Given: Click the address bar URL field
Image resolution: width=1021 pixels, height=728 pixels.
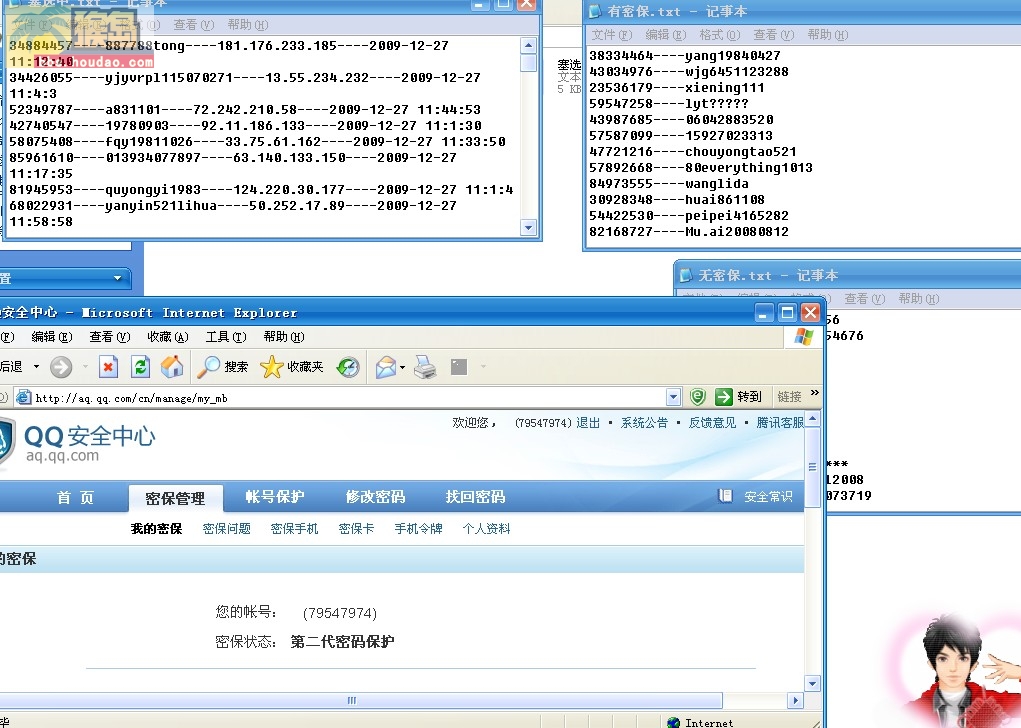Looking at the screenshot, I should click(348, 397).
